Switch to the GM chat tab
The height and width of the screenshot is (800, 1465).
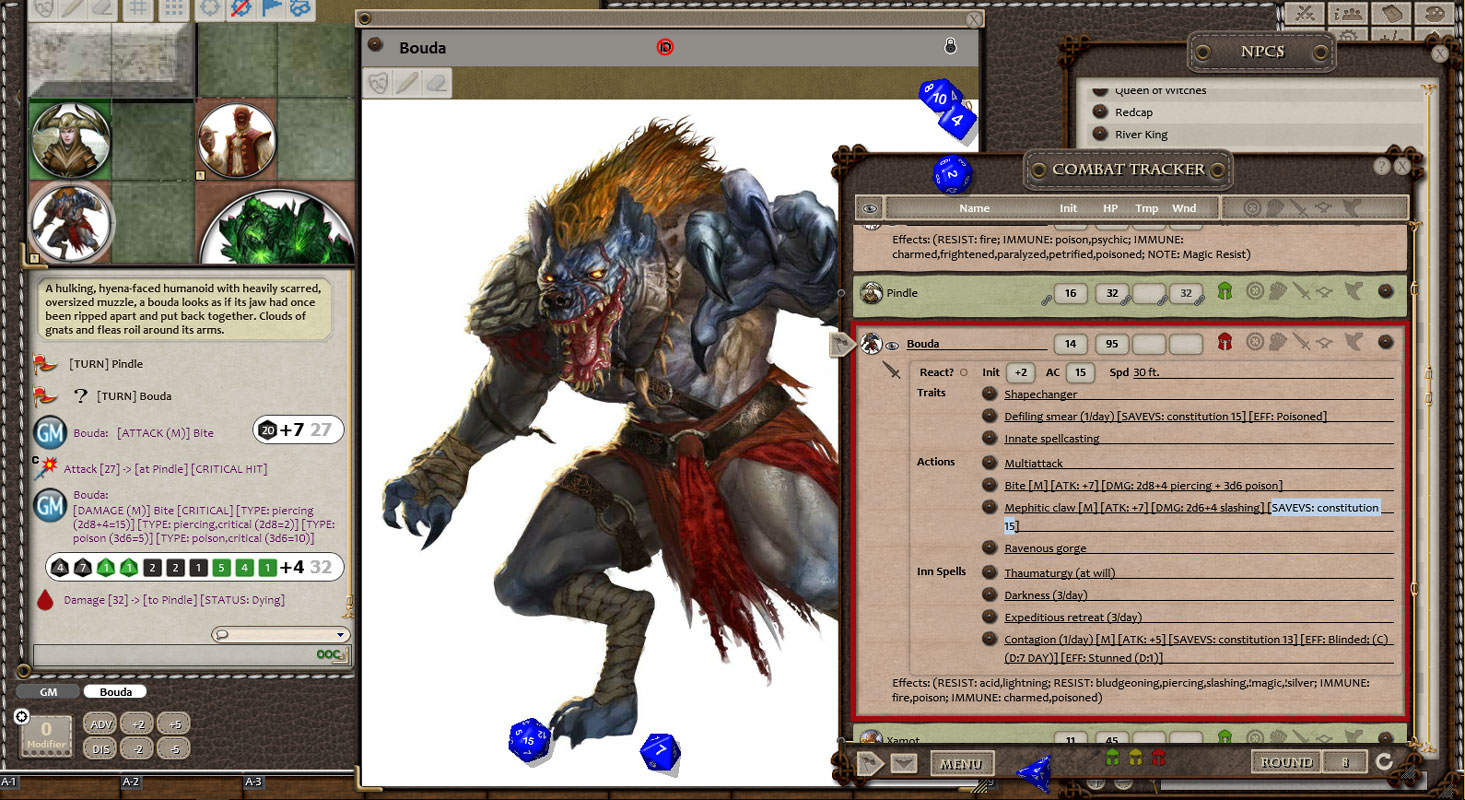click(x=47, y=691)
